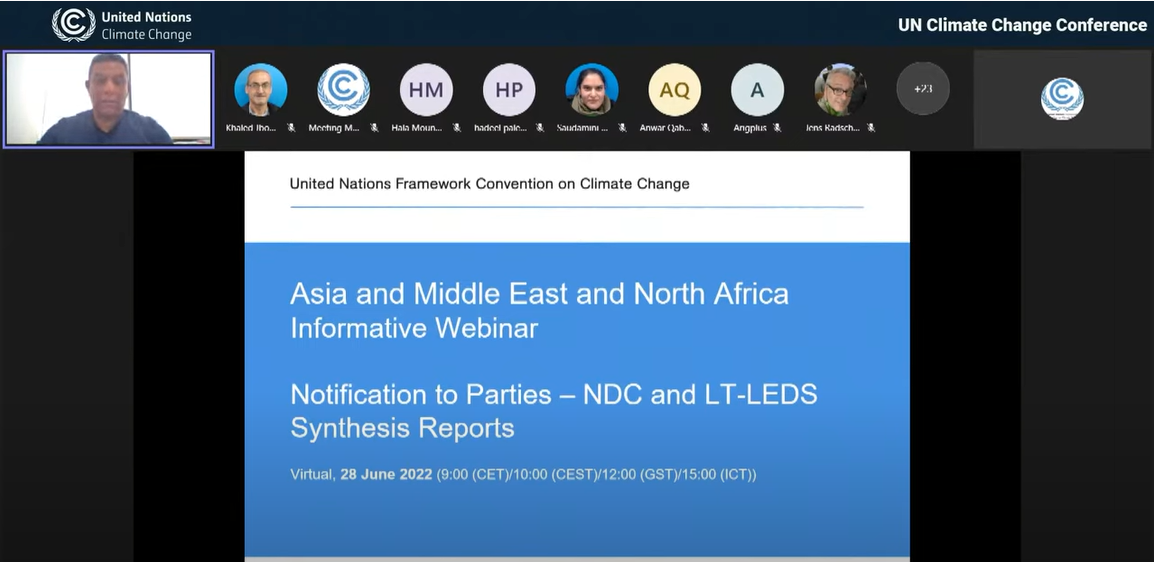
Task: Open the +23 more participants badge
Action: click(x=923, y=88)
